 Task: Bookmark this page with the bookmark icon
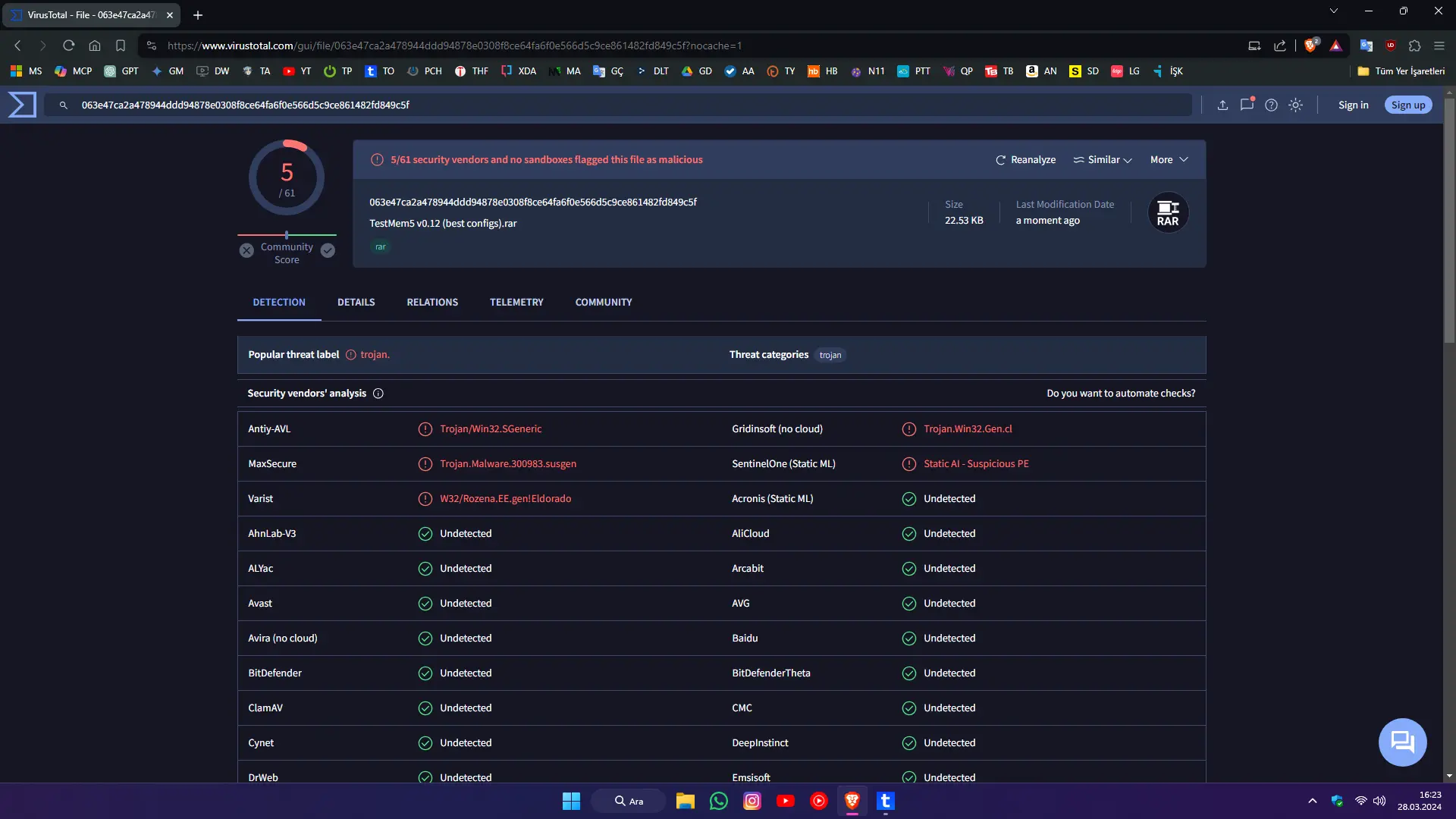[121, 45]
